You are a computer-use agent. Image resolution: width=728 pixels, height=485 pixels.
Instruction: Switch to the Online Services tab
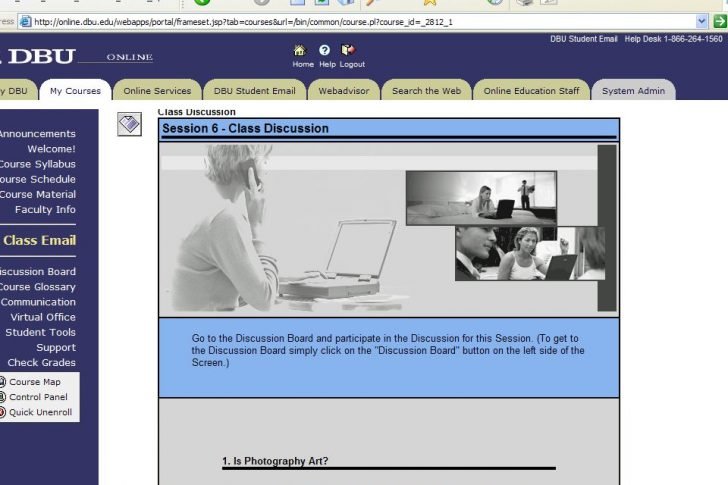coord(157,91)
